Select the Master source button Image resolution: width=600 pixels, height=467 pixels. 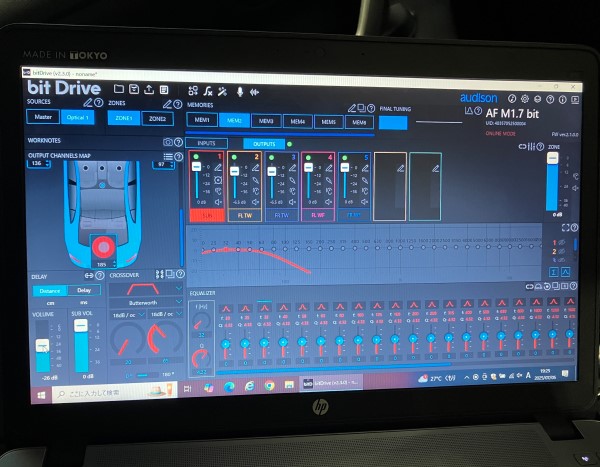click(43, 117)
